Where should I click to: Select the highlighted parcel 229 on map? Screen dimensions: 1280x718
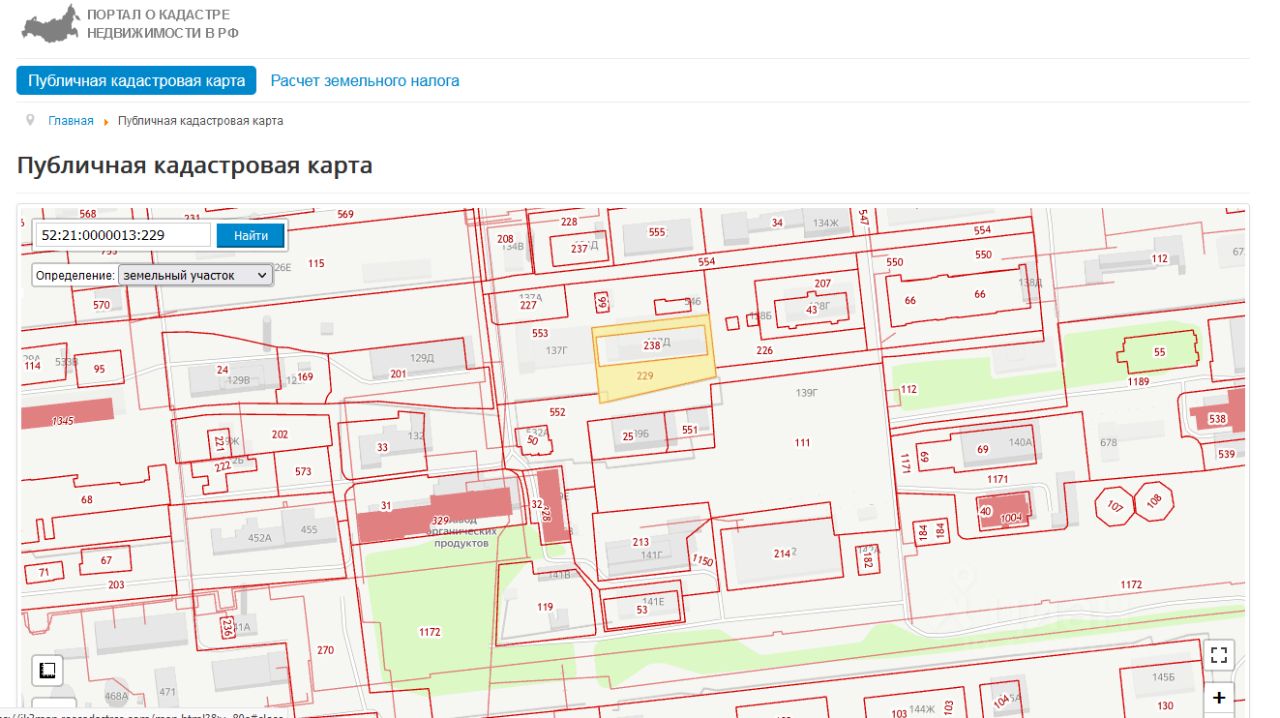[x=646, y=376]
